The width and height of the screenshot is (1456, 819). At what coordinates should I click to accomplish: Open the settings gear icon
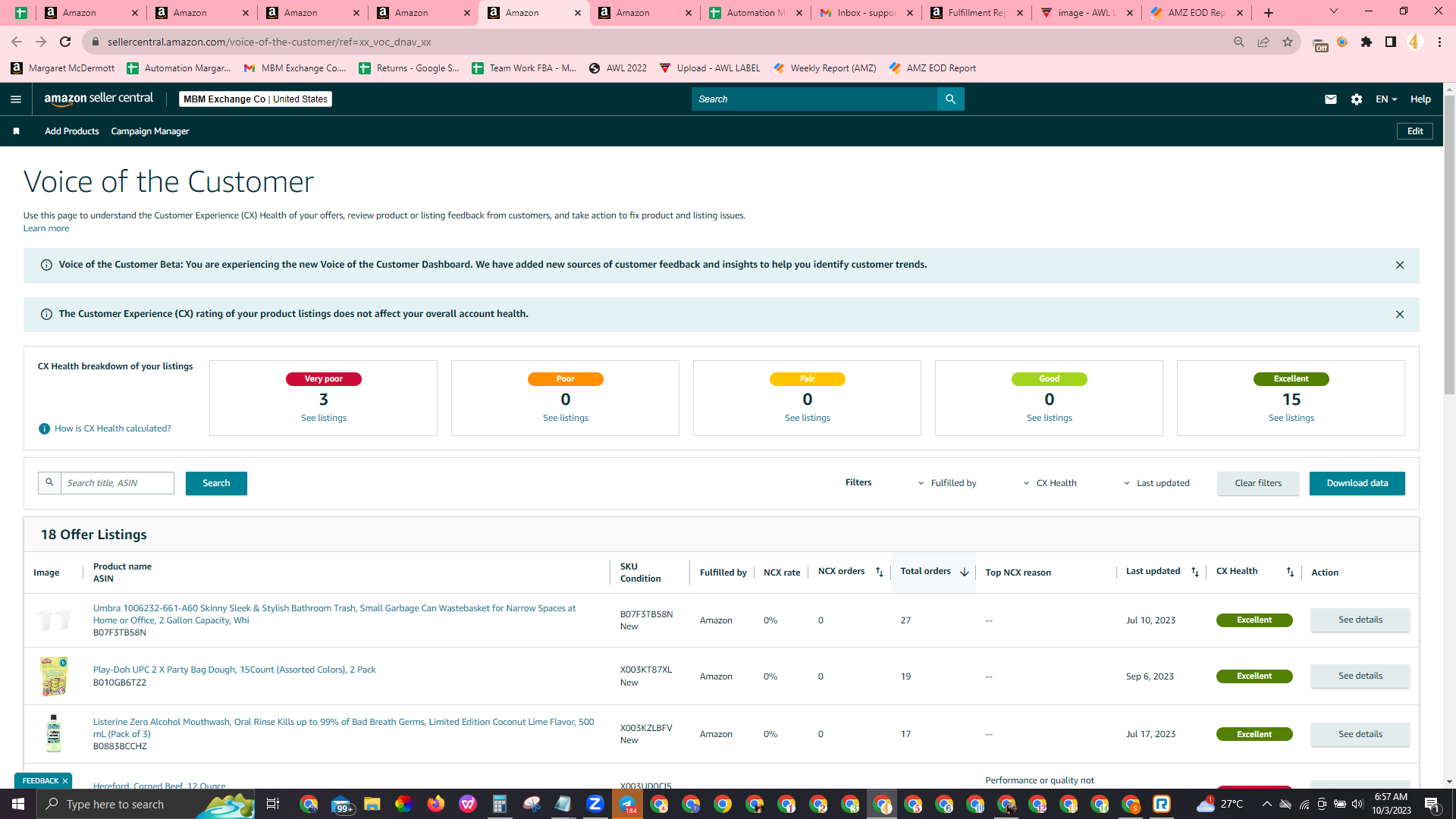tap(1357, 99)
